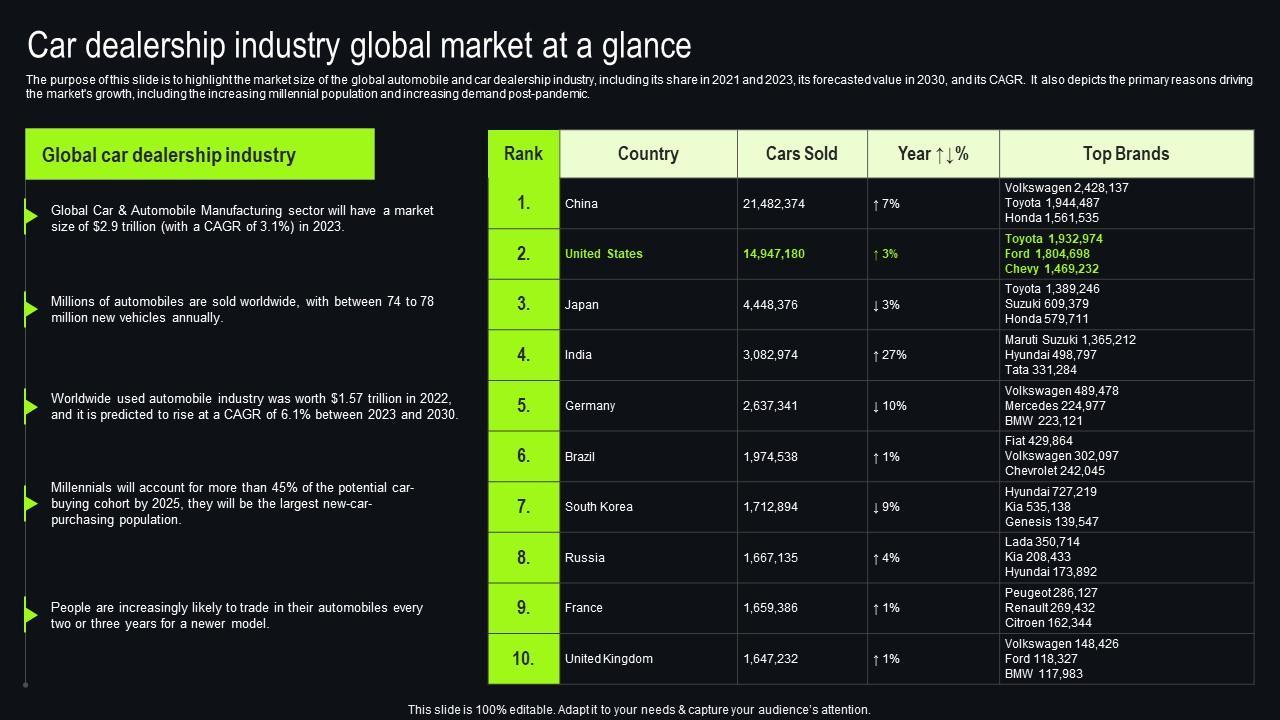Click the green arrow bullet beside the 74 to 78 million vehicles point
Viewport: 1280px width, 720px height.
[31, 308]
